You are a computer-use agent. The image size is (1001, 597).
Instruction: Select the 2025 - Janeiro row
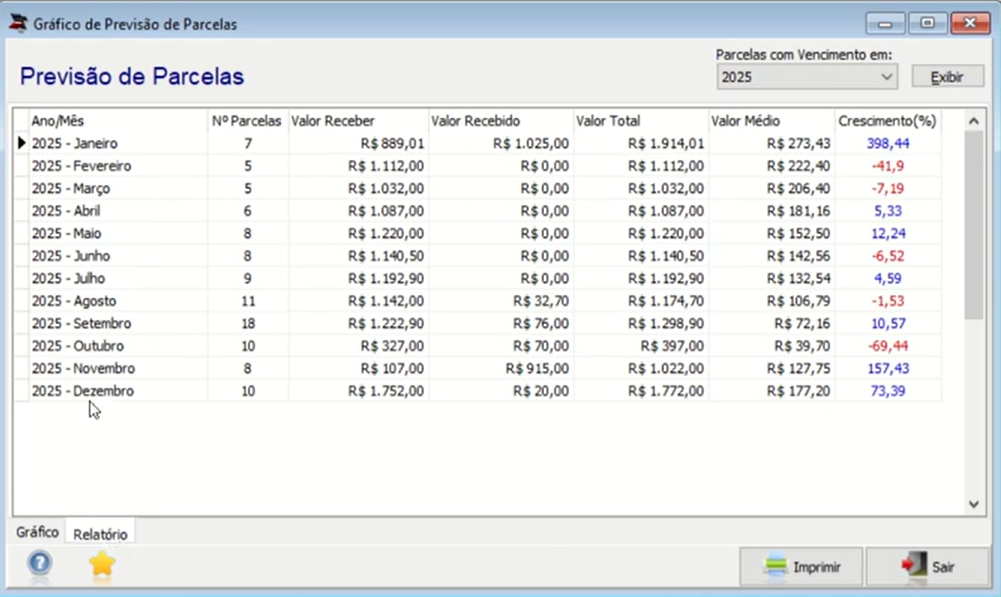coord(478,143)
